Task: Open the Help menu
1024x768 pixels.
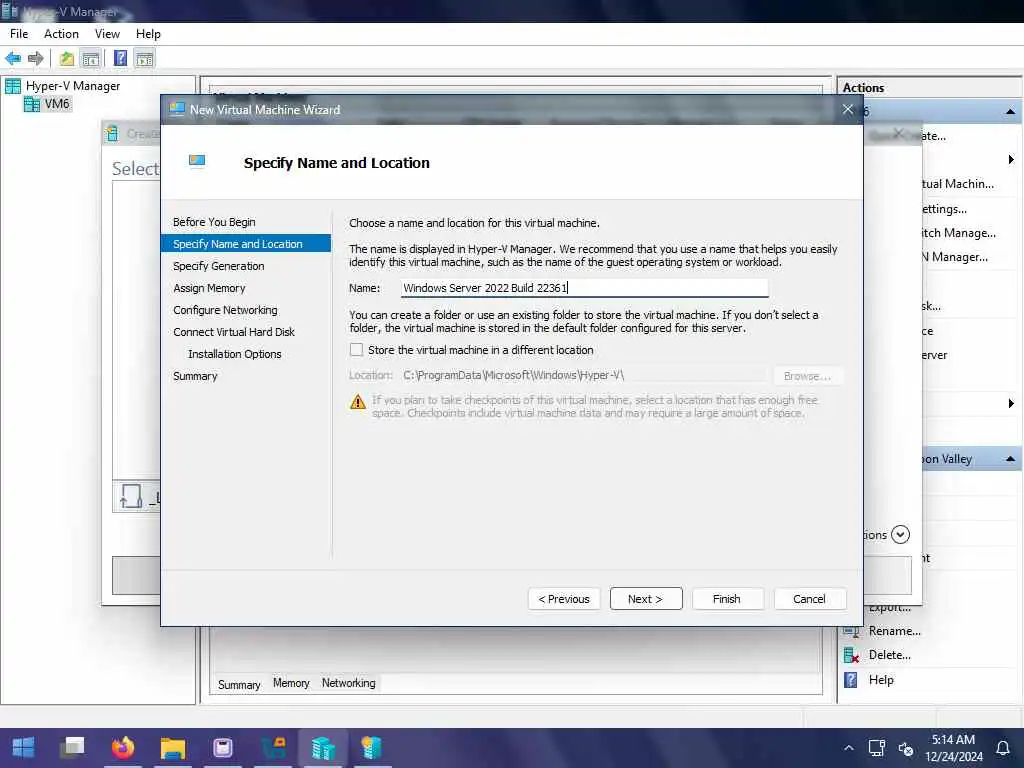Action: point(148,34)
